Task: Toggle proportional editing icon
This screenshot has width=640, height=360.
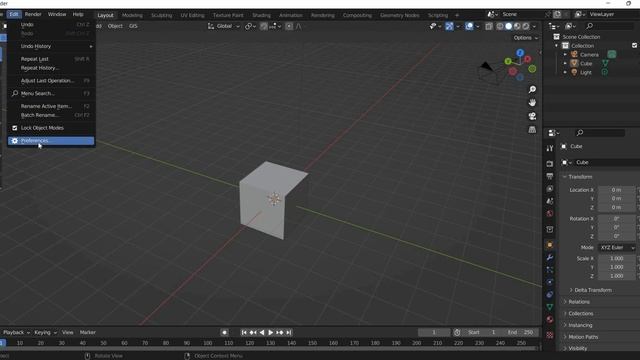Action: [x=289, y=26]
